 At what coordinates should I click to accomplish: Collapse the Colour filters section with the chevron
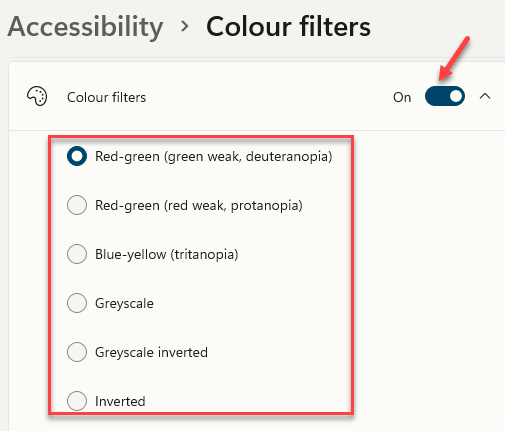[485, 96]
